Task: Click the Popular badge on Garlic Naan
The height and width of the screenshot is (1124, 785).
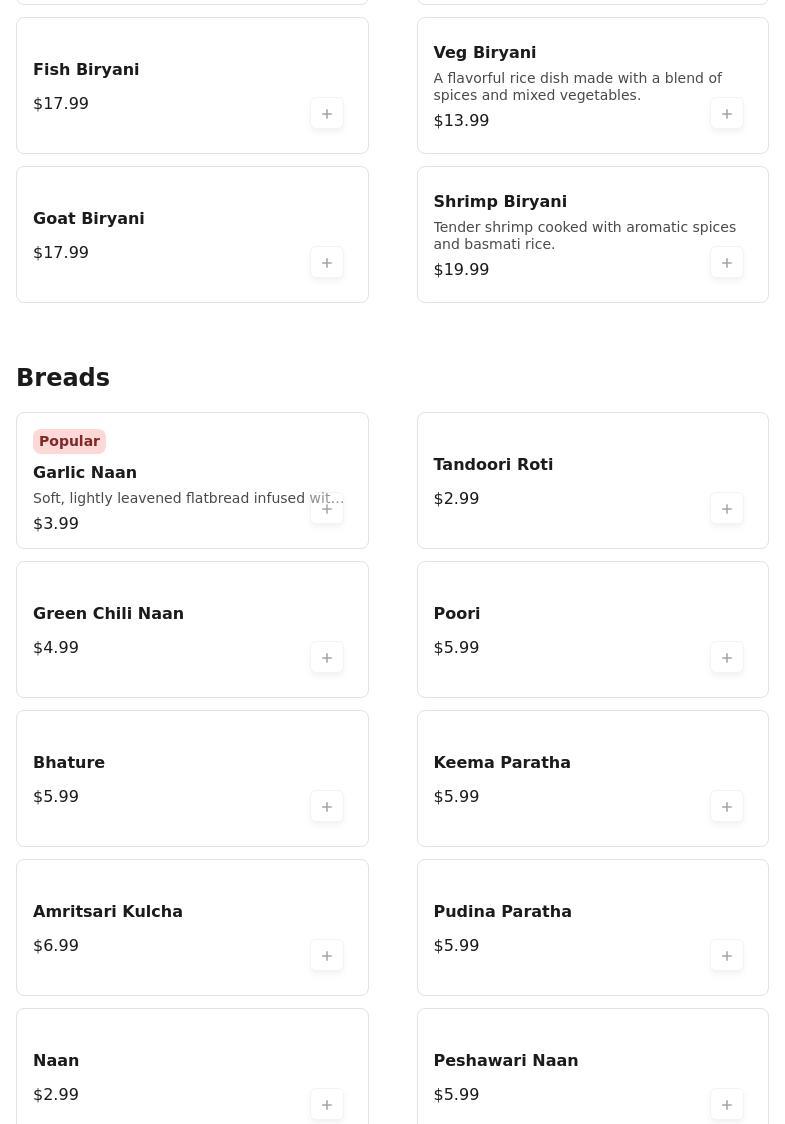Action: click(x=70, y=442)
